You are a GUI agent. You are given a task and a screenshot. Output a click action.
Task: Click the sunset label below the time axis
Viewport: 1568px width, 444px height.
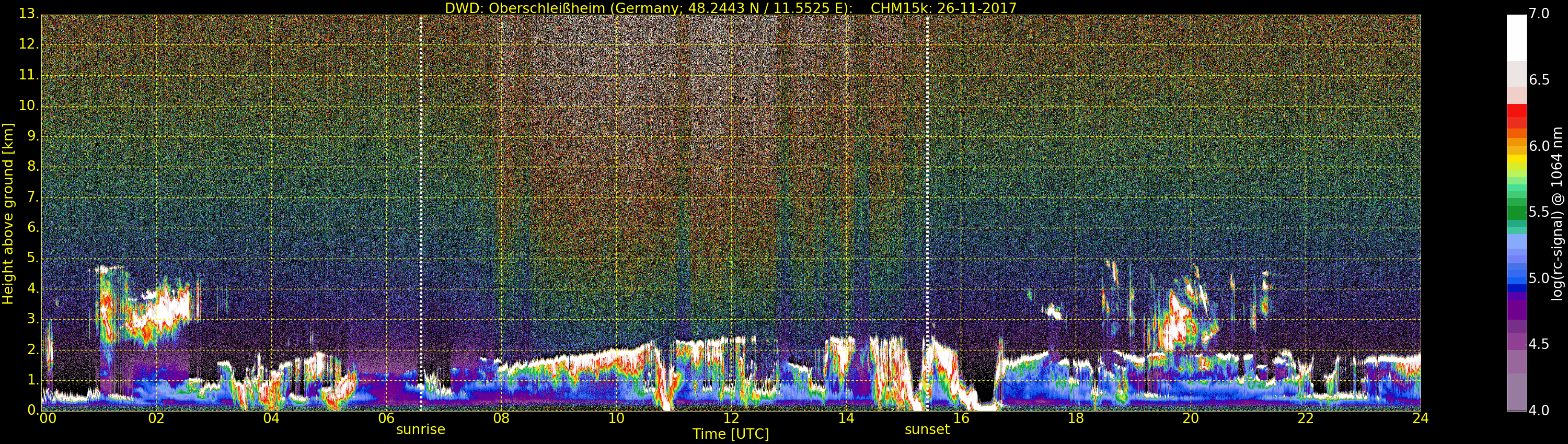(x=927, y=429)
